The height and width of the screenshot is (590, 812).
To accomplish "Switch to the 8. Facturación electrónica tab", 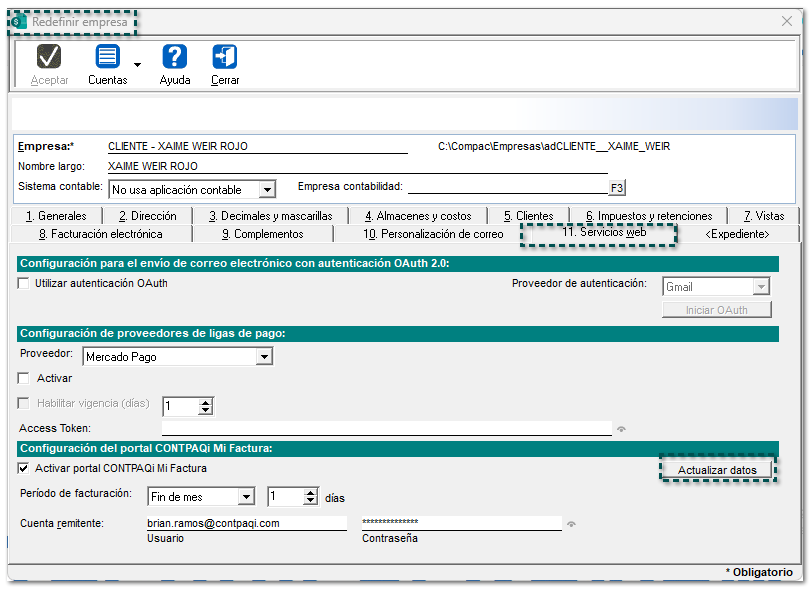I will pos(100,234).
